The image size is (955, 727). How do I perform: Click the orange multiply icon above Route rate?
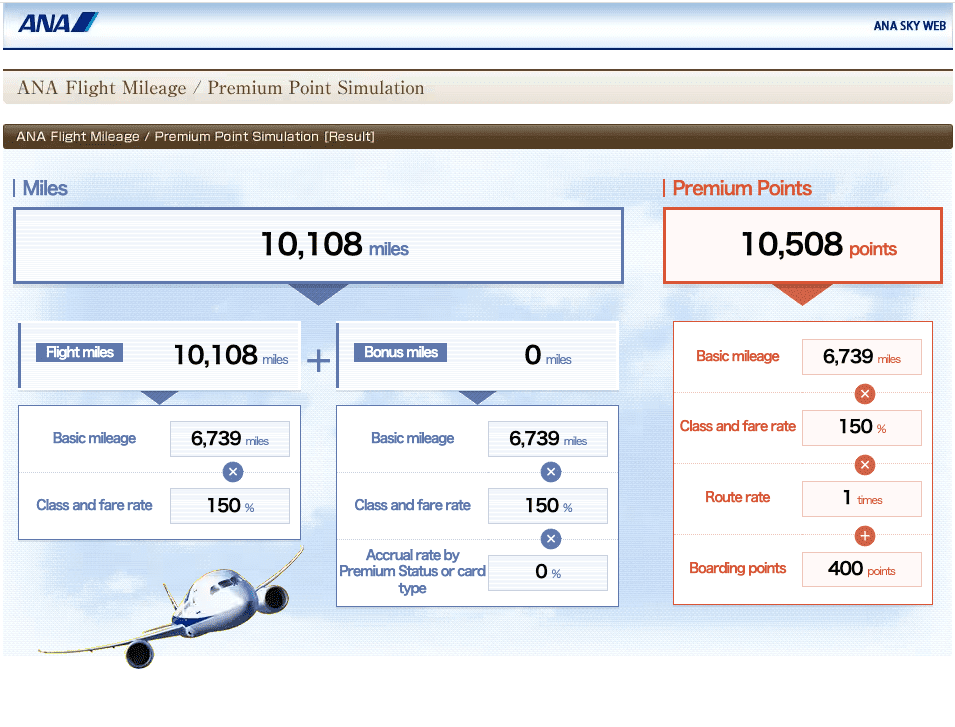tap(865, 464)
